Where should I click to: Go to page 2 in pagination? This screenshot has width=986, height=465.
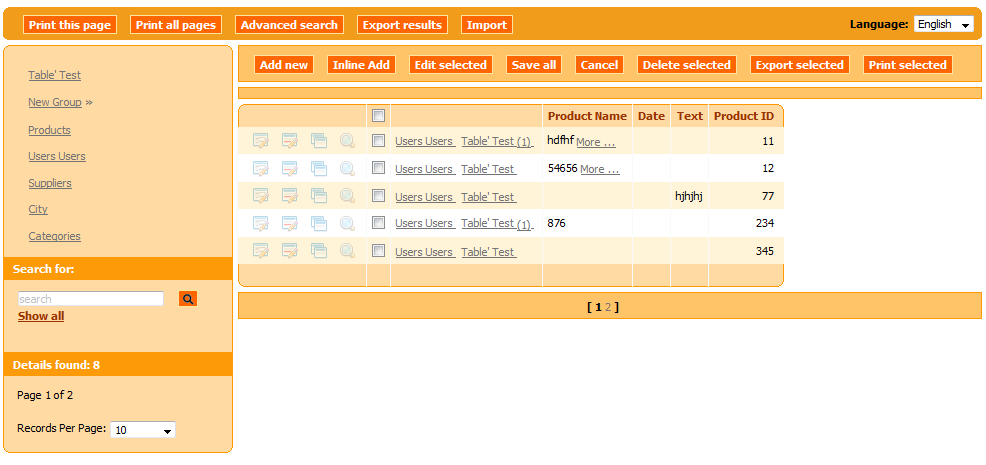[608, 307]
